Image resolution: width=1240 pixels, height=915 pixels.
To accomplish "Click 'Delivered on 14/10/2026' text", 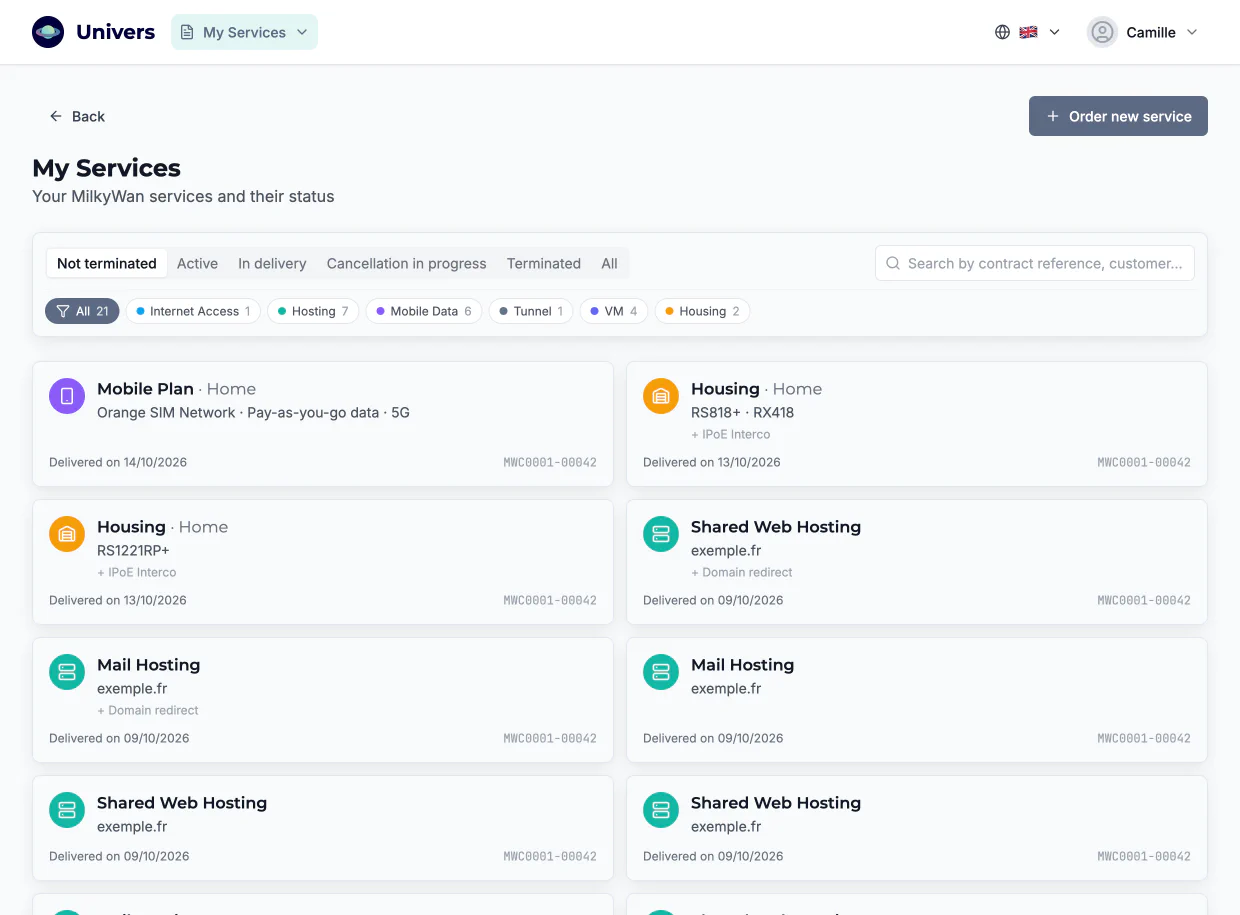I will tap(118, 462).
